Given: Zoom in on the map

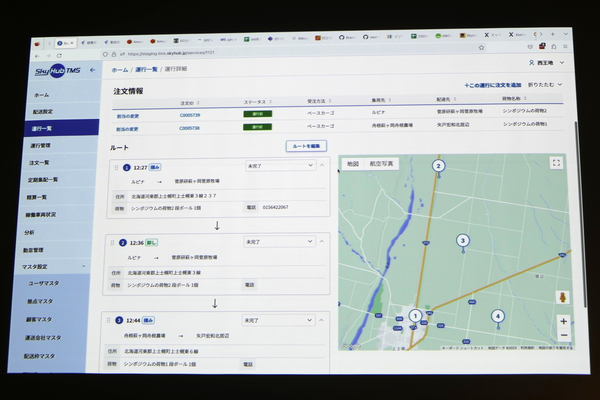Looking at the screenshot, I should point(564,321).
